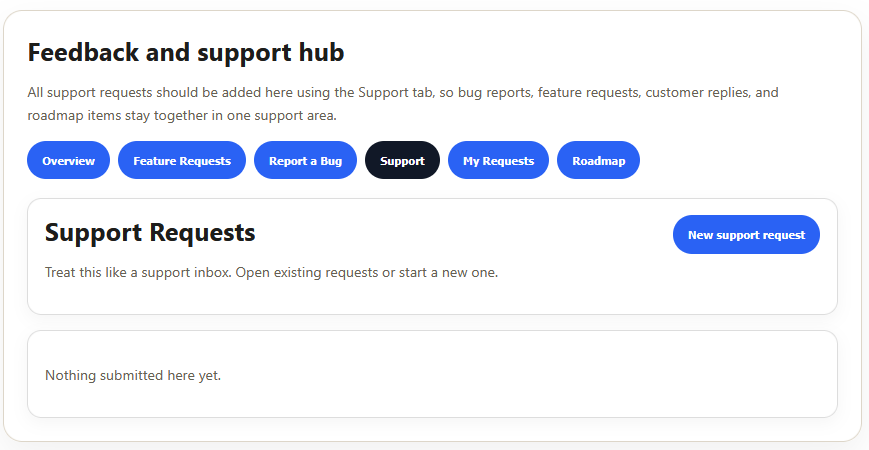Screen dimensions: 869x450
Task: Select the Support tab
Action: (x=402, y=160)
